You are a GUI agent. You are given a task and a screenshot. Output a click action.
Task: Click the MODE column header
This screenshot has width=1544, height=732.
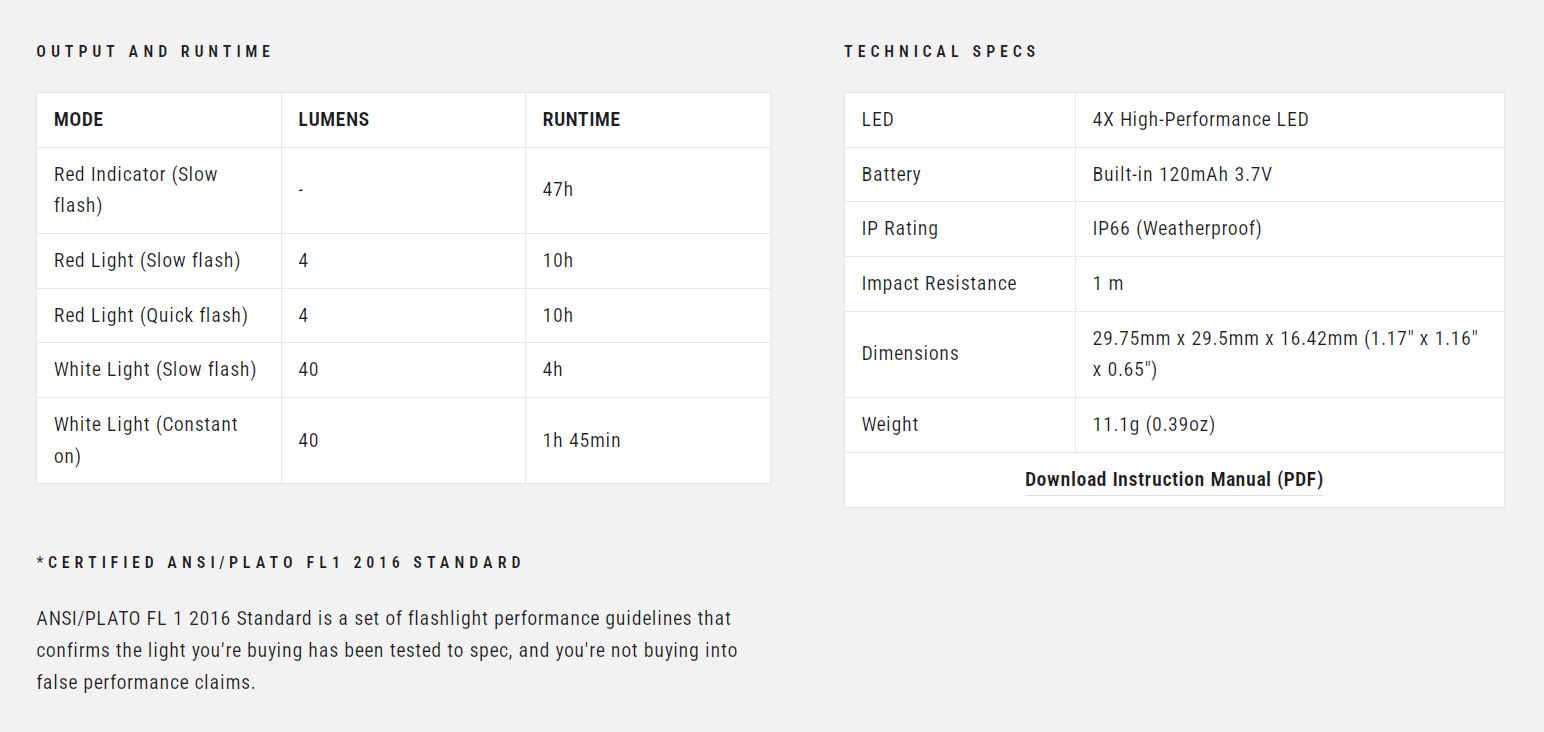pyautogui.click(x=79, y=120)
